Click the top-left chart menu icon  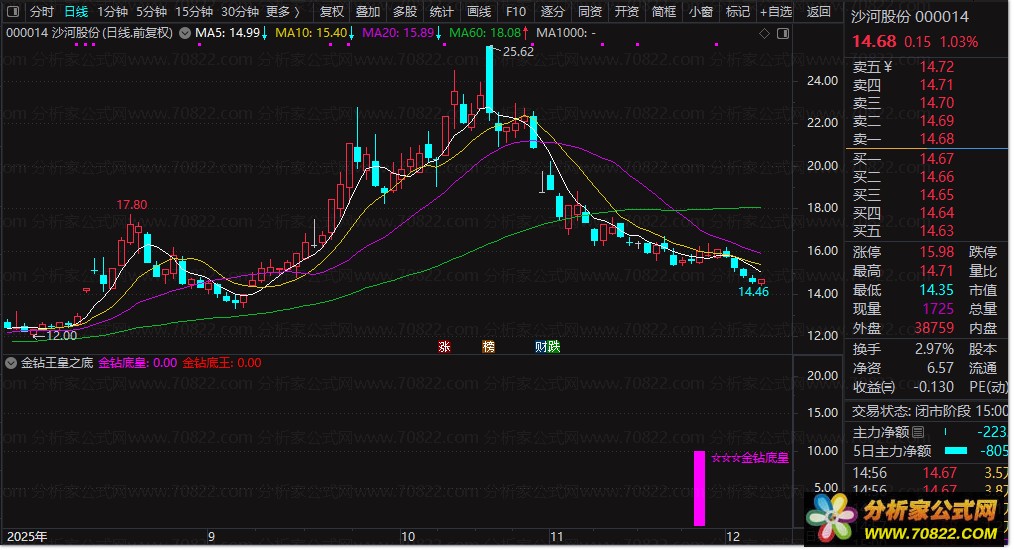(x=12, y=12)
